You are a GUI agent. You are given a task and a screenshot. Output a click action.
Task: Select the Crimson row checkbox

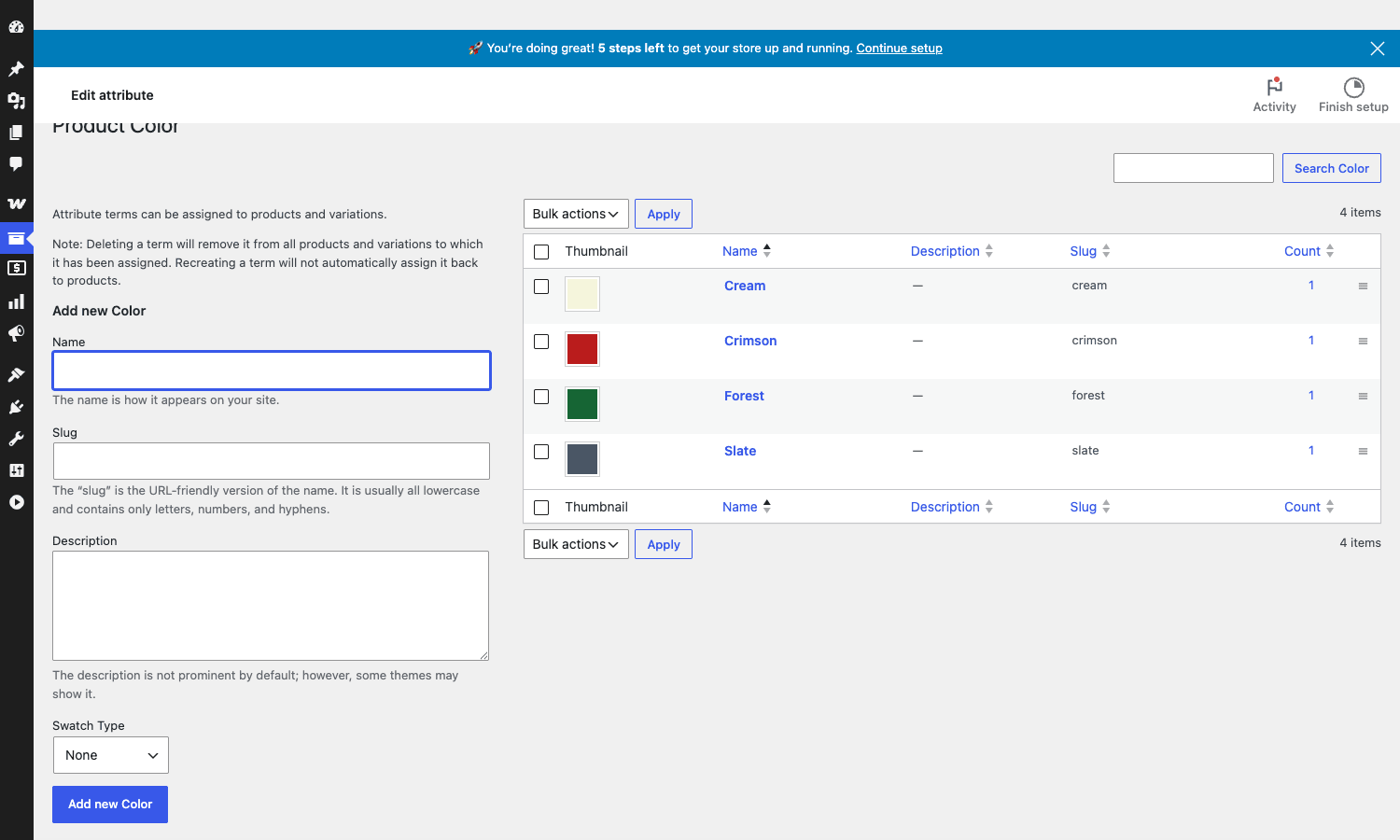point(541,342)
